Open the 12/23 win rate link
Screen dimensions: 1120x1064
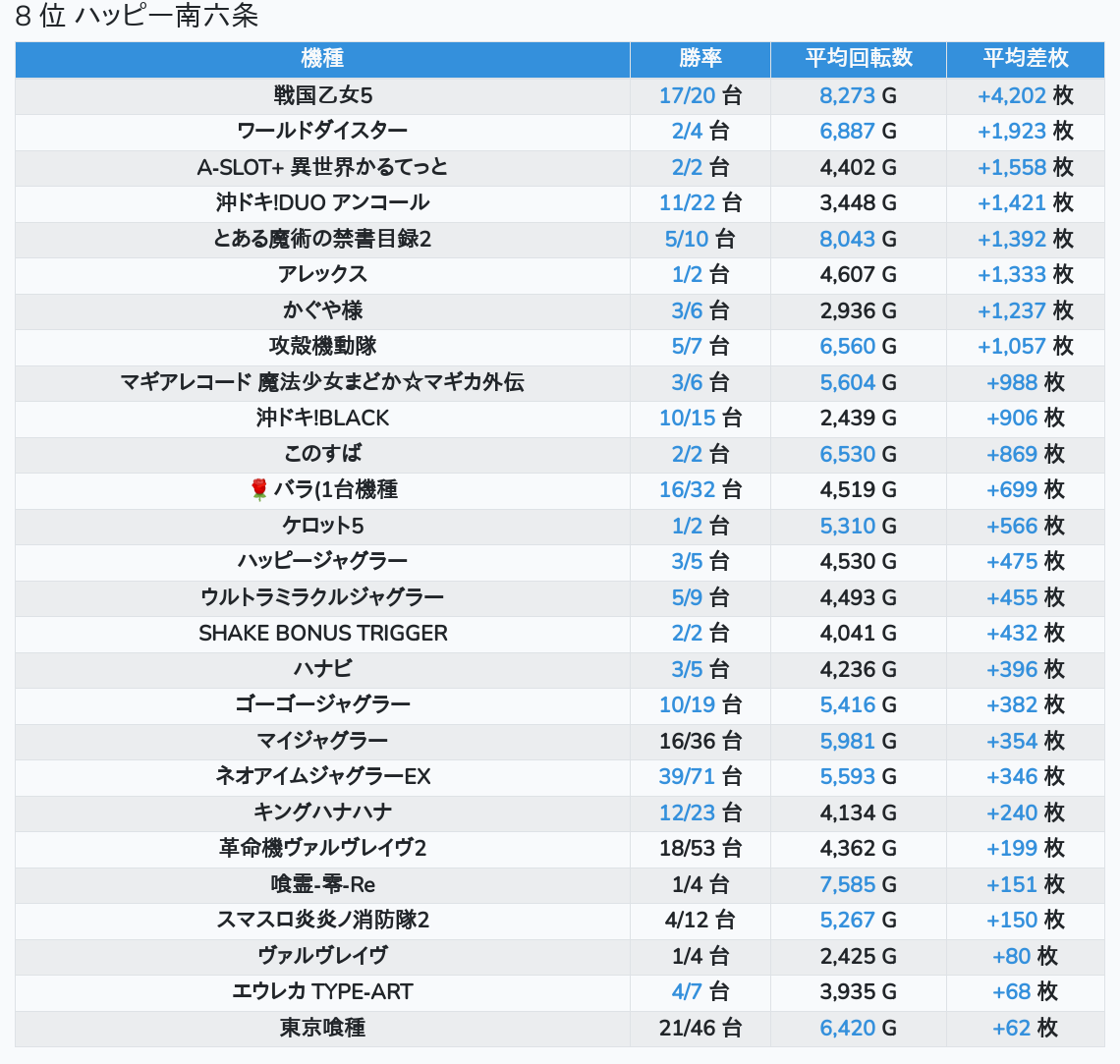687,812
